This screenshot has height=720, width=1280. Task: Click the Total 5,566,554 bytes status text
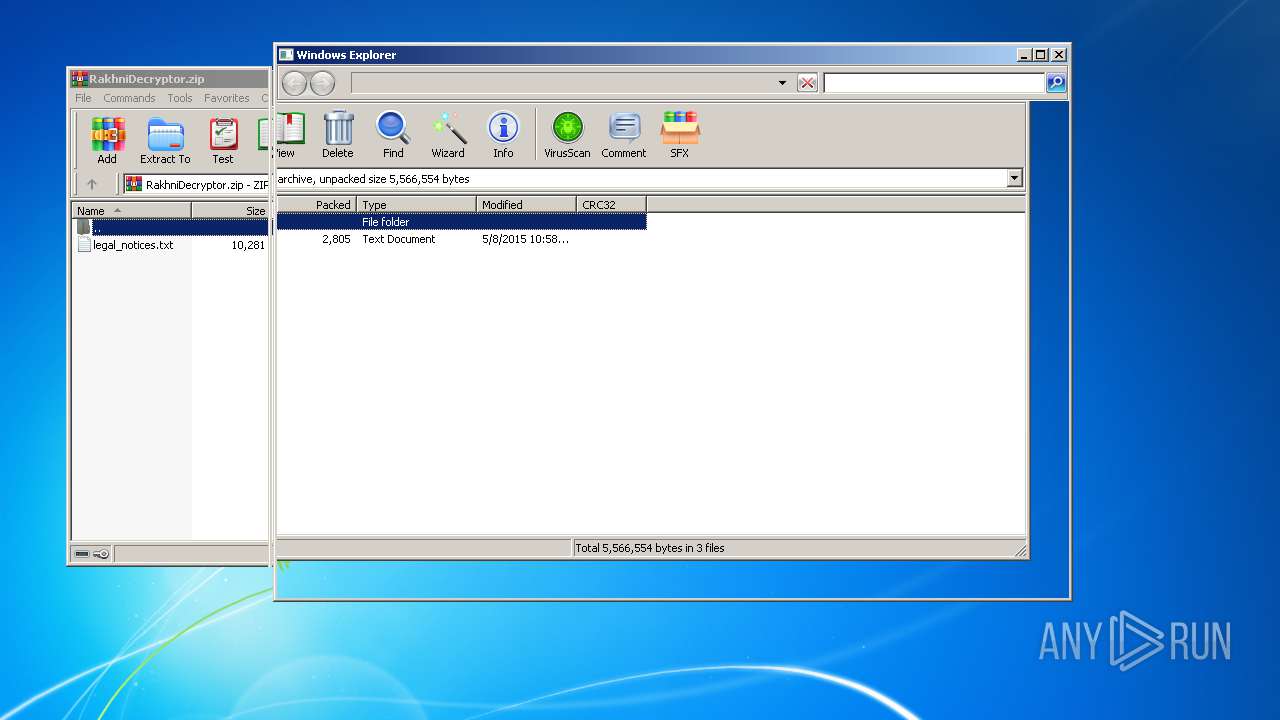click(x=650, y=548)
